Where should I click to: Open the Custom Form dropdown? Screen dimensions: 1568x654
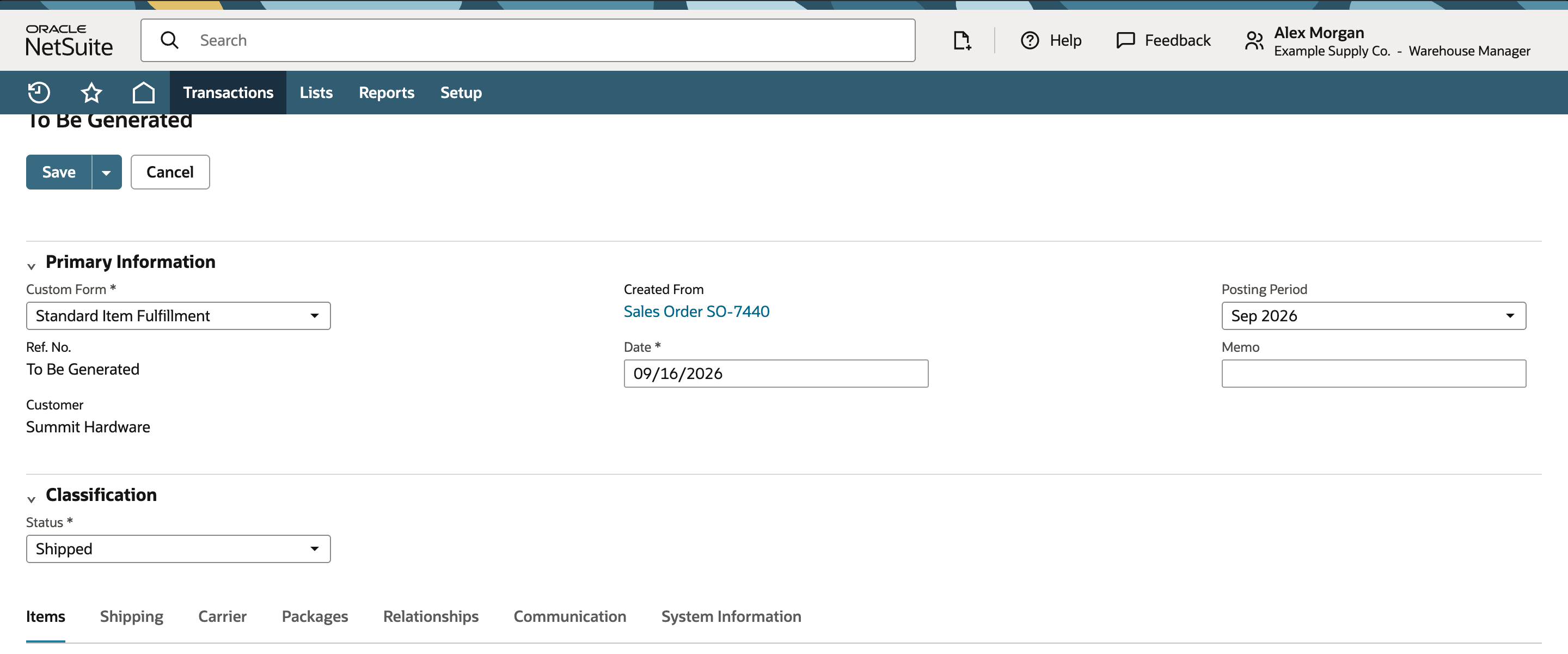click(179, 315)
